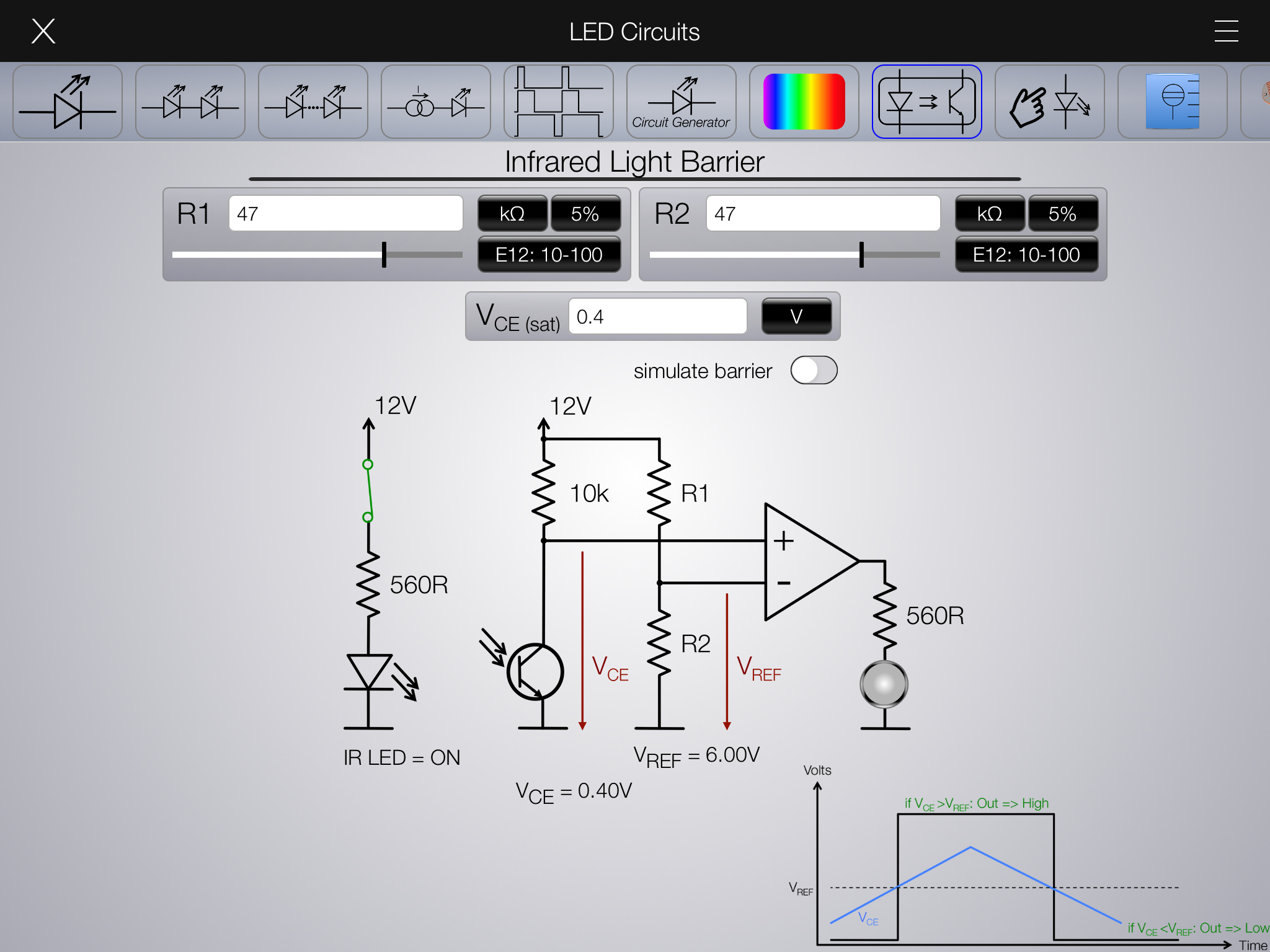Toggle the green IR LED circuit switch
This screenshot has width=1270, height=952.
pos(368,490)
